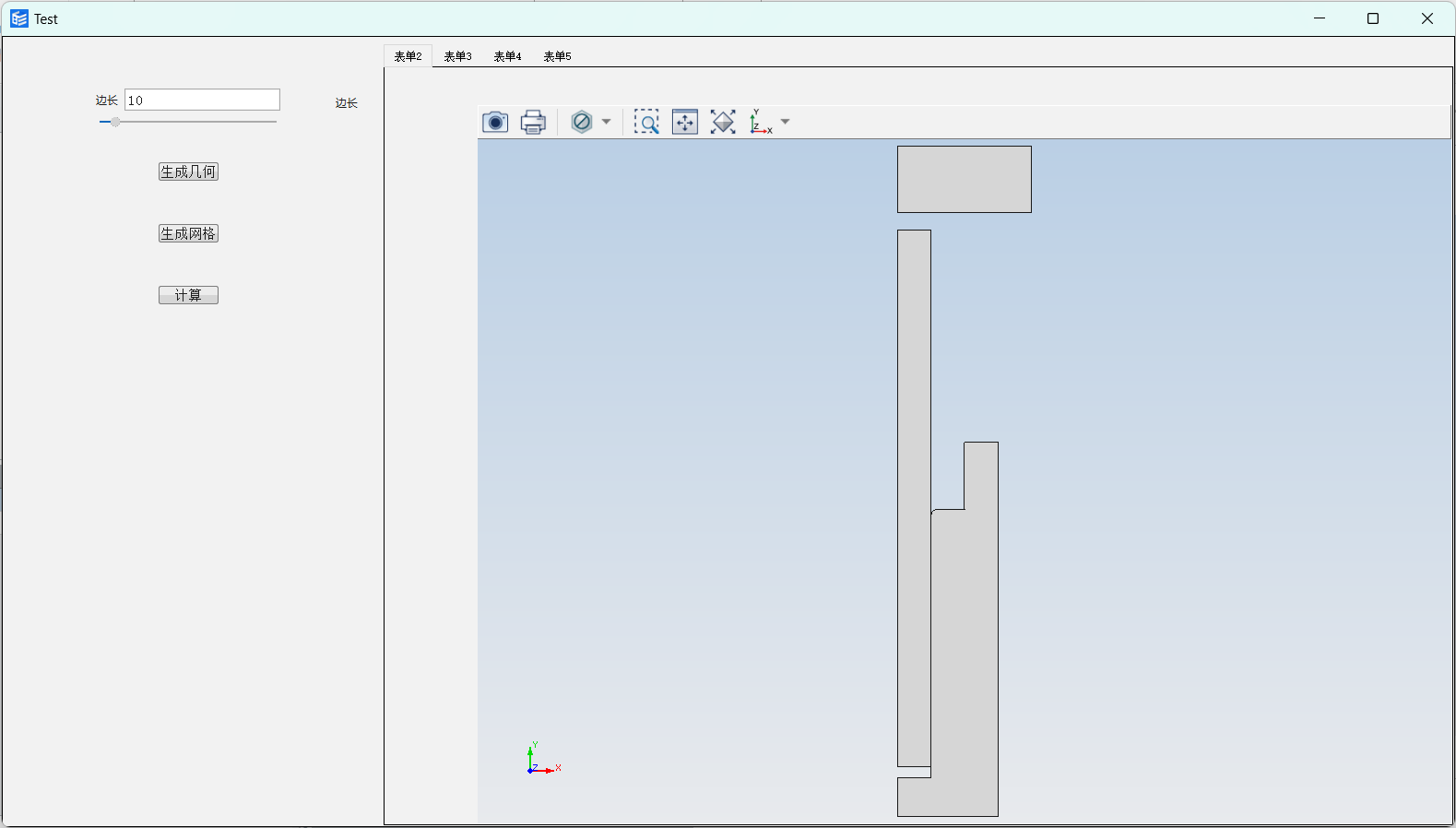Maximize the Test window
The image size is (1456, 828).
(x=1373, y=18)
